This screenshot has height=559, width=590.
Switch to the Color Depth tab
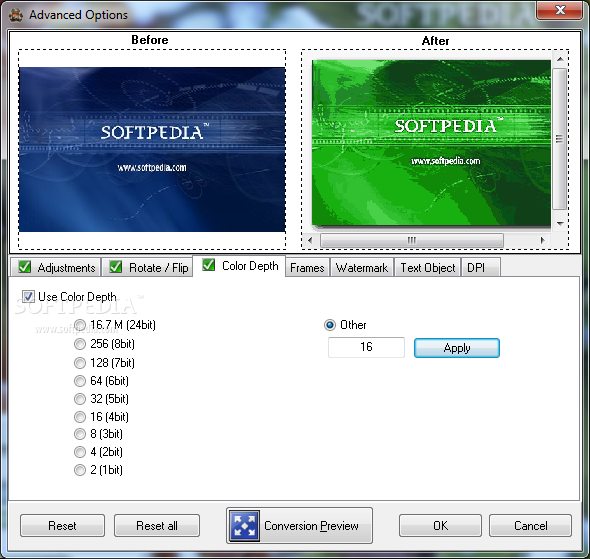point(239,266)
